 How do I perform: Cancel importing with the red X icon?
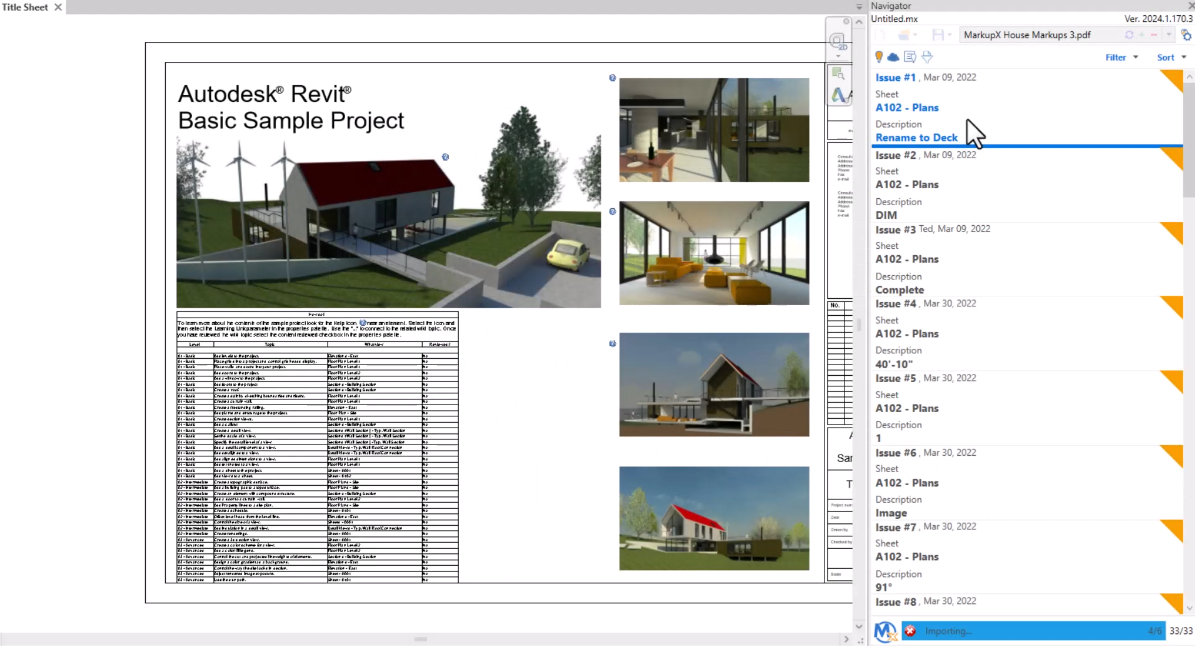tap(910, 631)
